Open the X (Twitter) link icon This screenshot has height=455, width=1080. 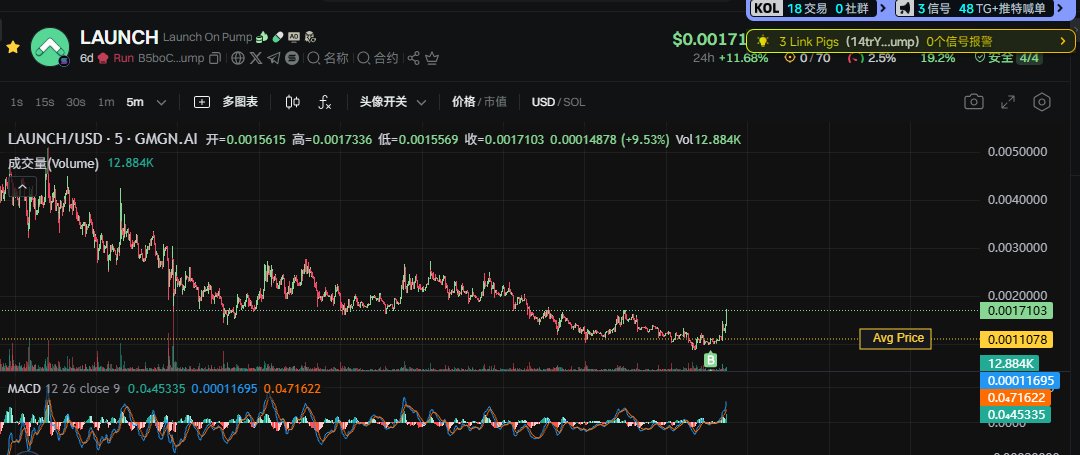(x=256, y=59)
